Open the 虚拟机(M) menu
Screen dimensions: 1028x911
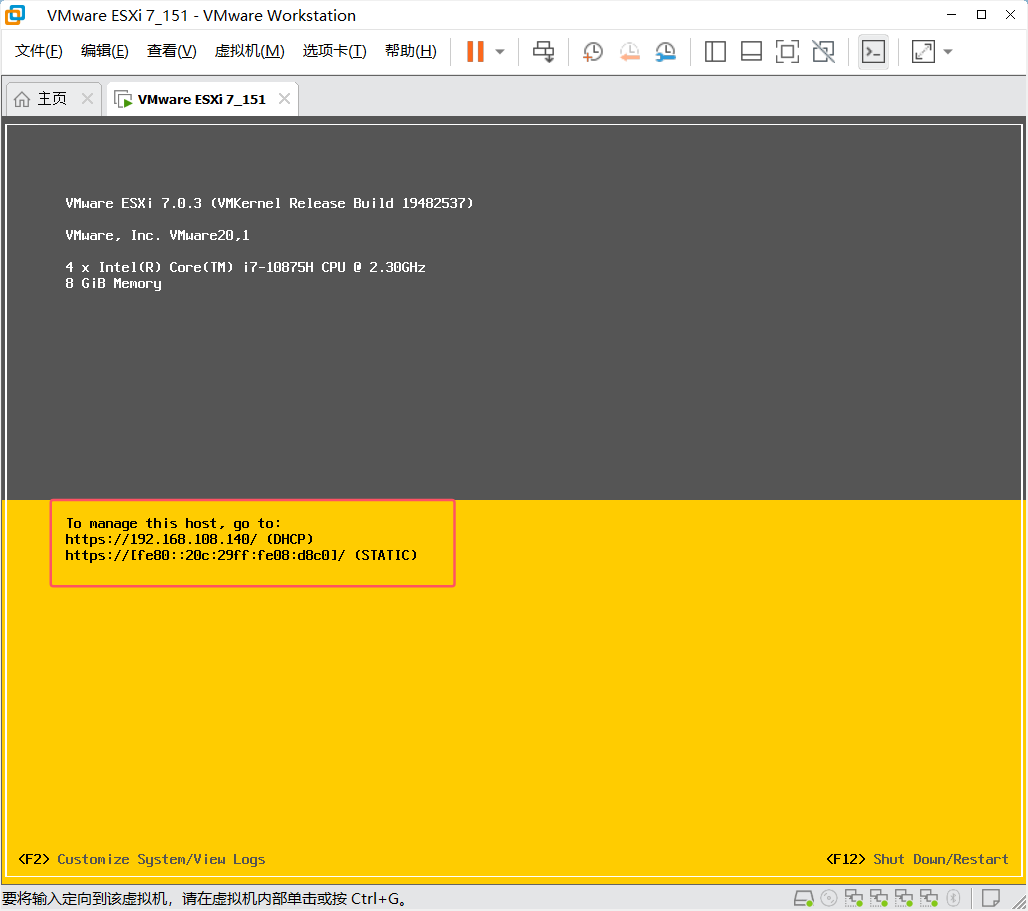click(249, 51)
